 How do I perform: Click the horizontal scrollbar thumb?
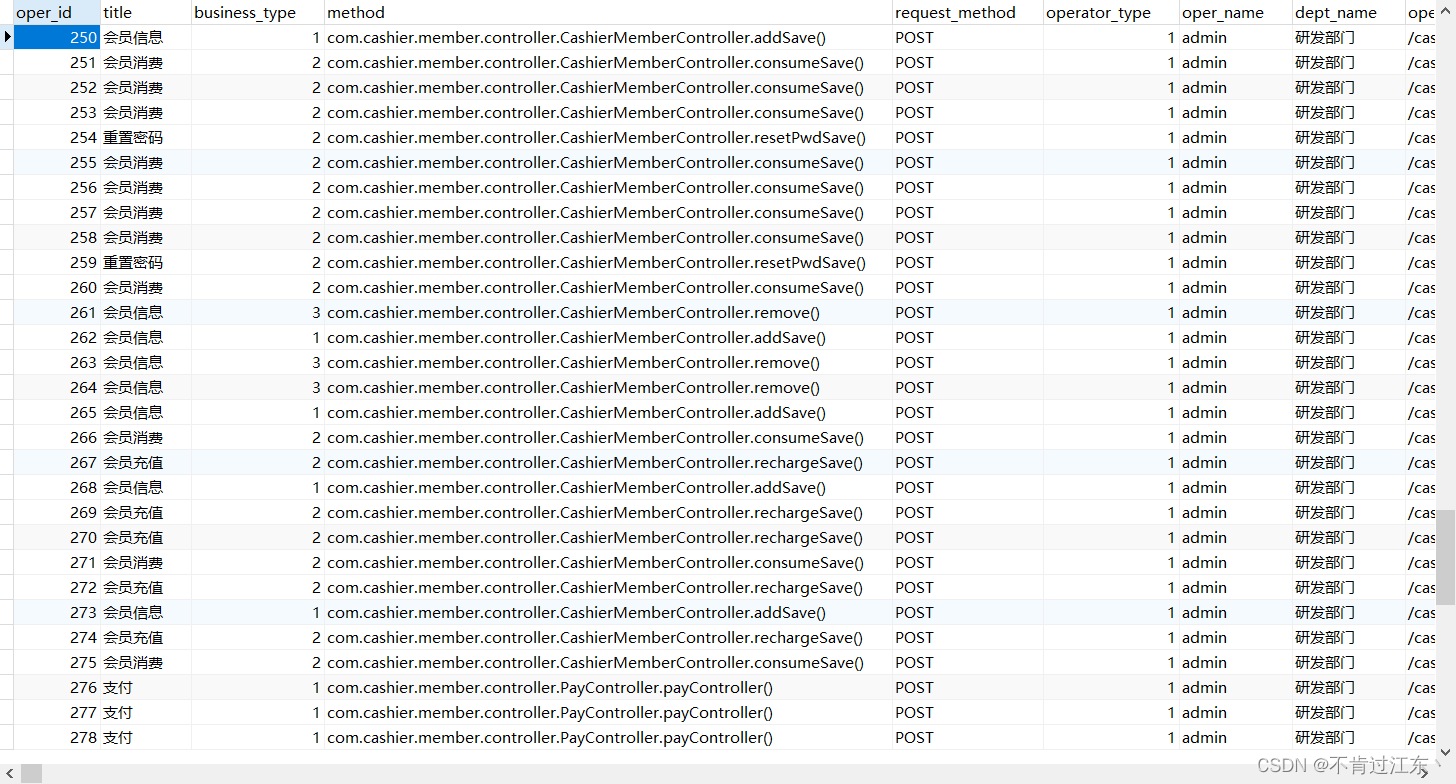pos(32,773)
